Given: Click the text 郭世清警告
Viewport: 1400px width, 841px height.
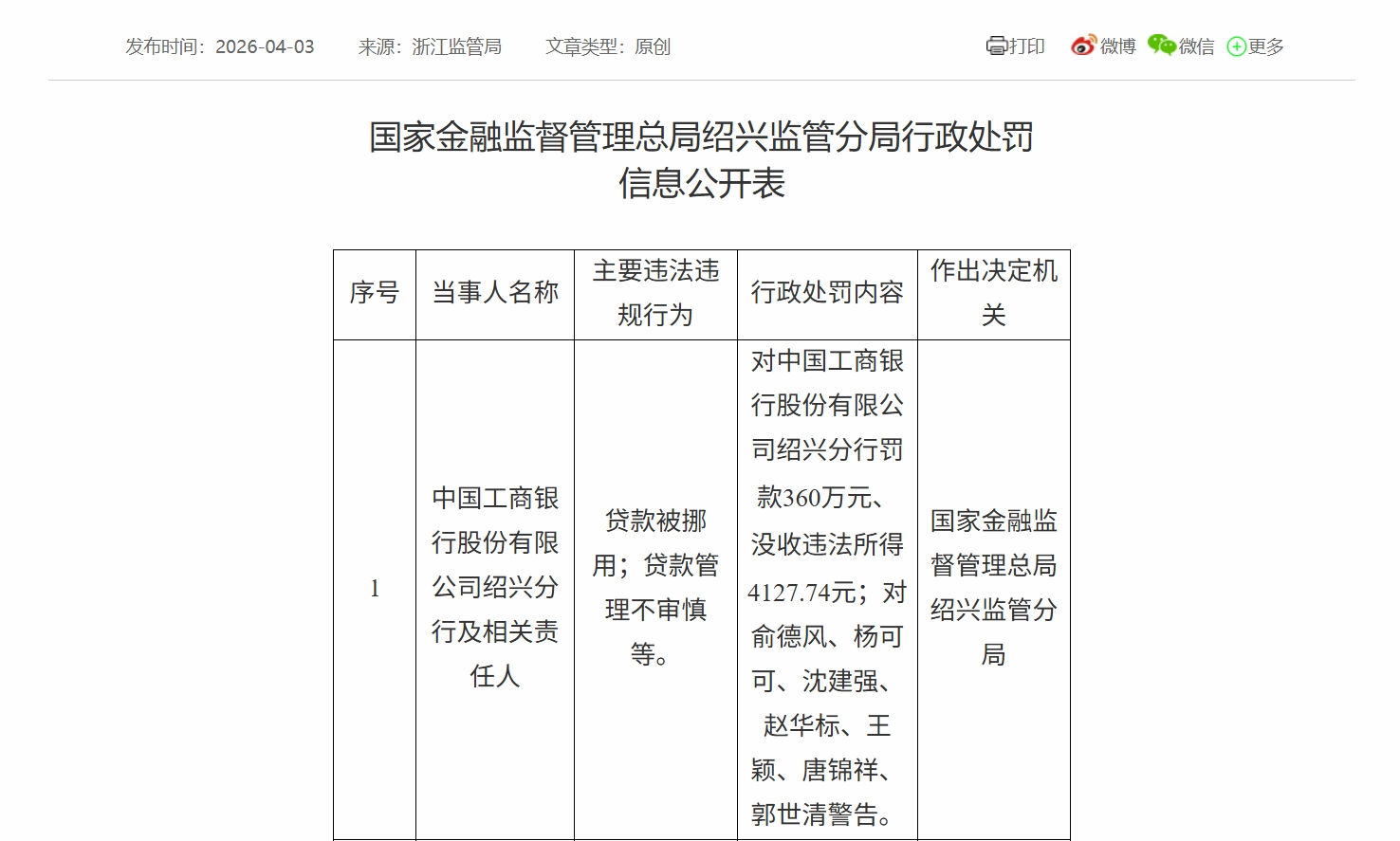Looking at the screenshot, I should click(814, 814).
